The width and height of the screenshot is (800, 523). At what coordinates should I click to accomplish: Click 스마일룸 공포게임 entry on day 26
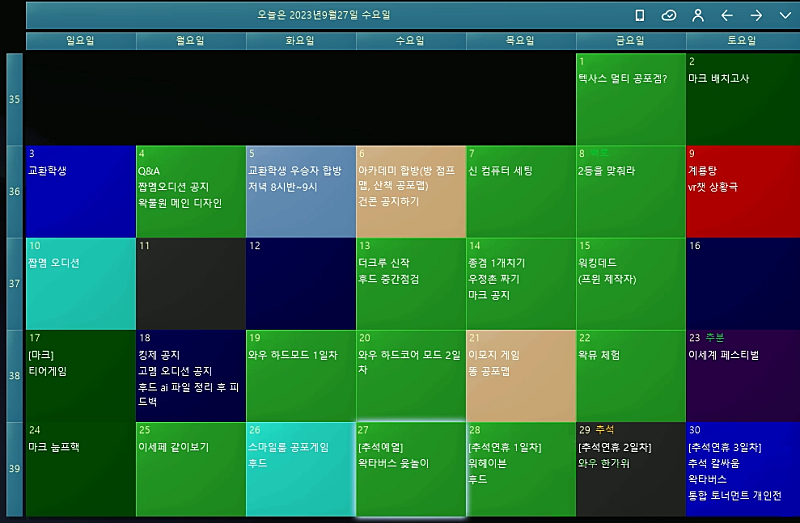click(x=288, y=447)
